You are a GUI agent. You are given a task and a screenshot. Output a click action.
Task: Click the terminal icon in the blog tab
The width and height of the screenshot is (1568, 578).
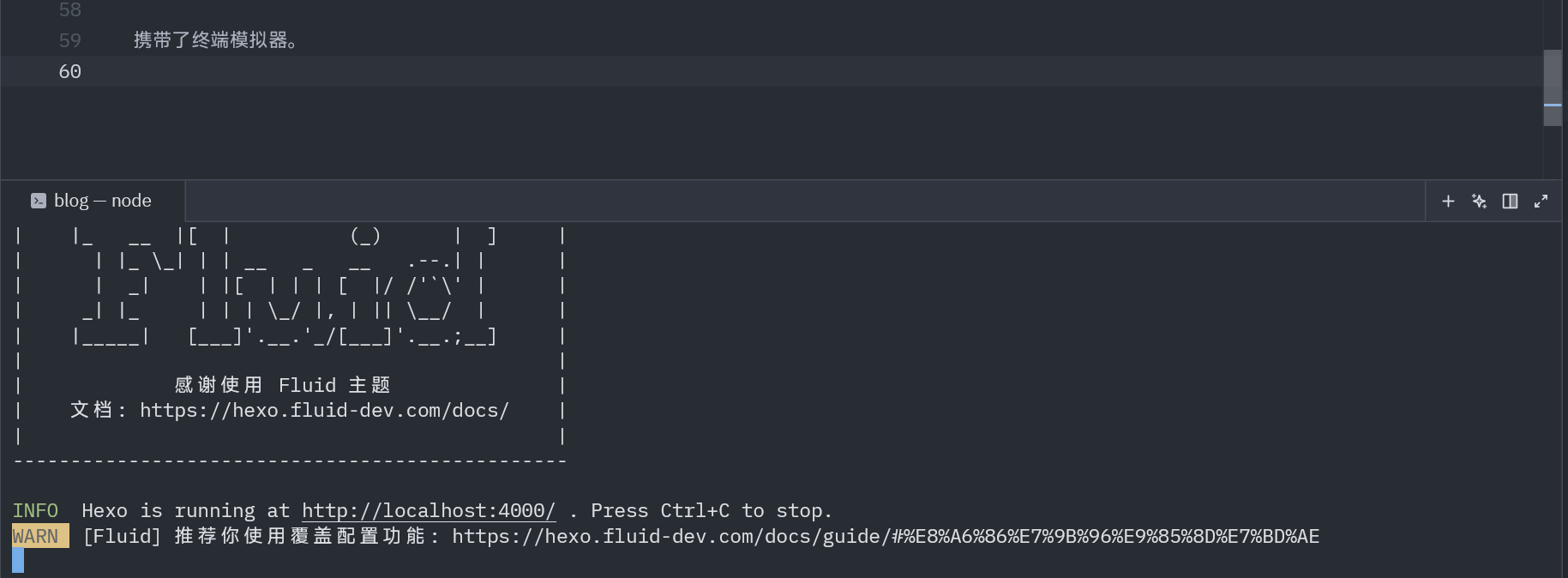coord(39,201)
